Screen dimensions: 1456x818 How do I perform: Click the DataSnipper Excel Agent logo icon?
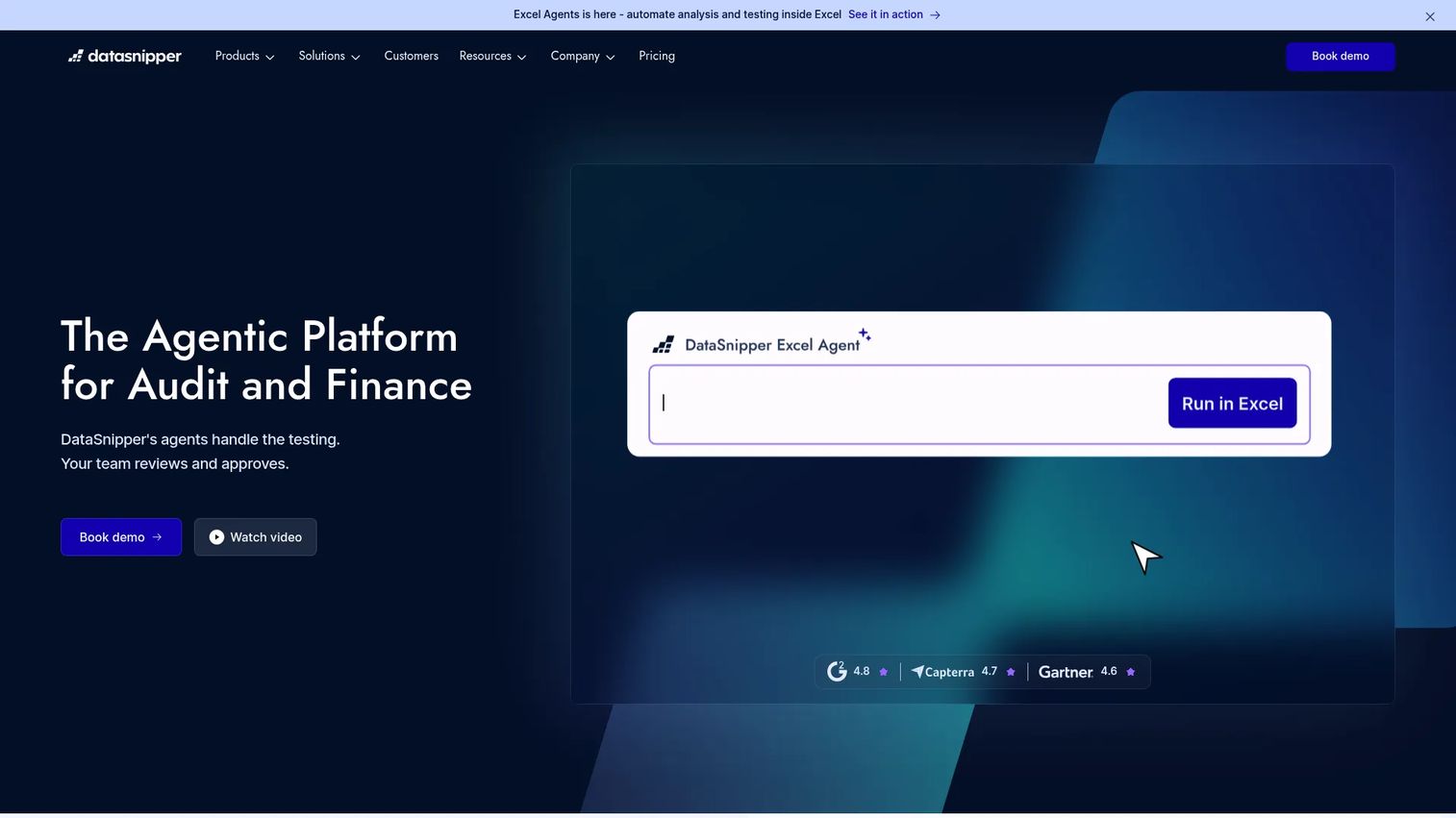point(664,345)
